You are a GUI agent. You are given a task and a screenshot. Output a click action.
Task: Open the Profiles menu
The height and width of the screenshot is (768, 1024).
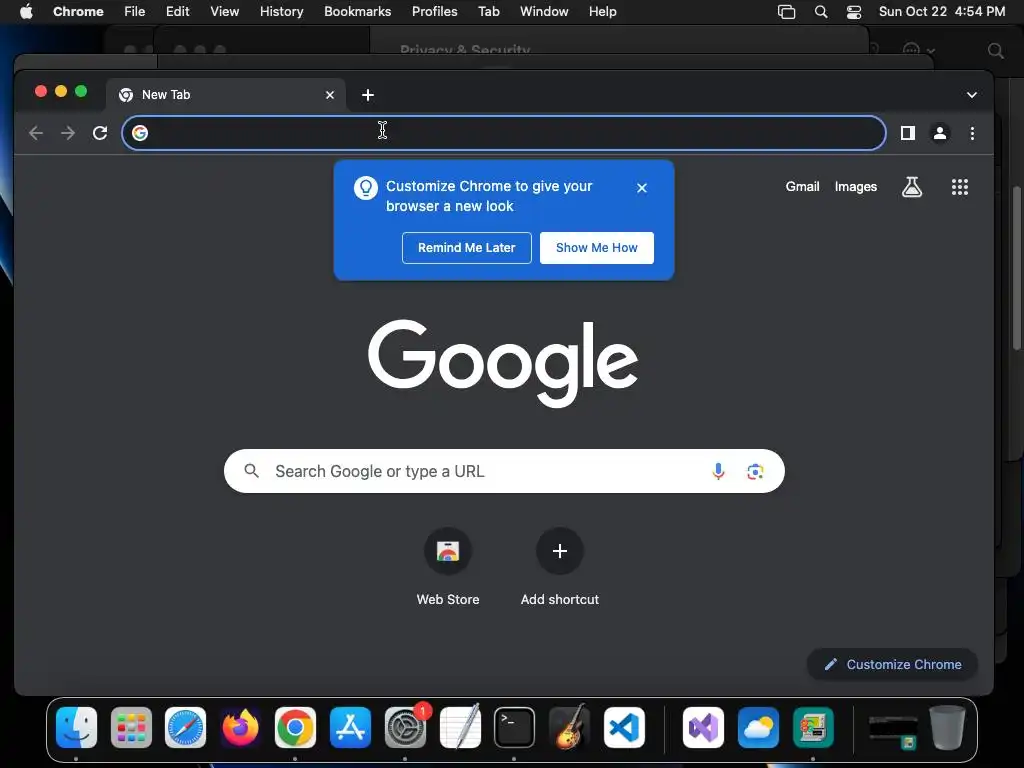click(435, 12)
